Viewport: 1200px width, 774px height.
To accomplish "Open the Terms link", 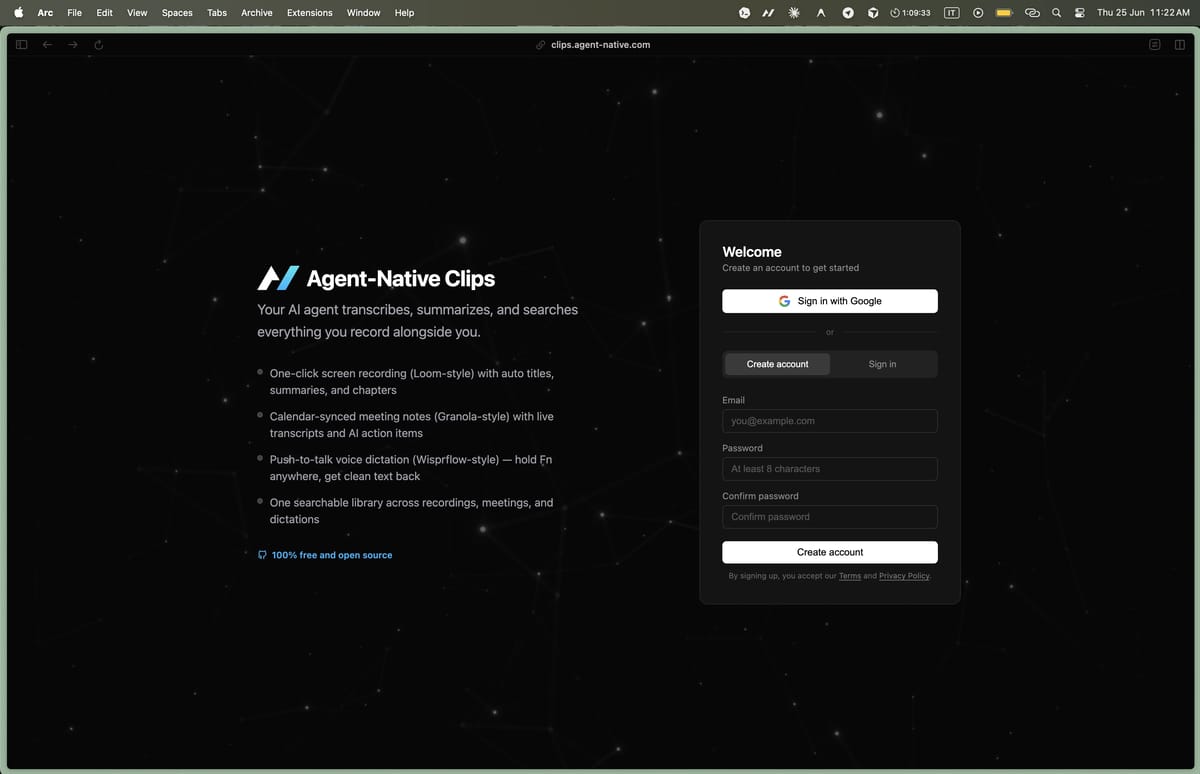I will [850, 576].
